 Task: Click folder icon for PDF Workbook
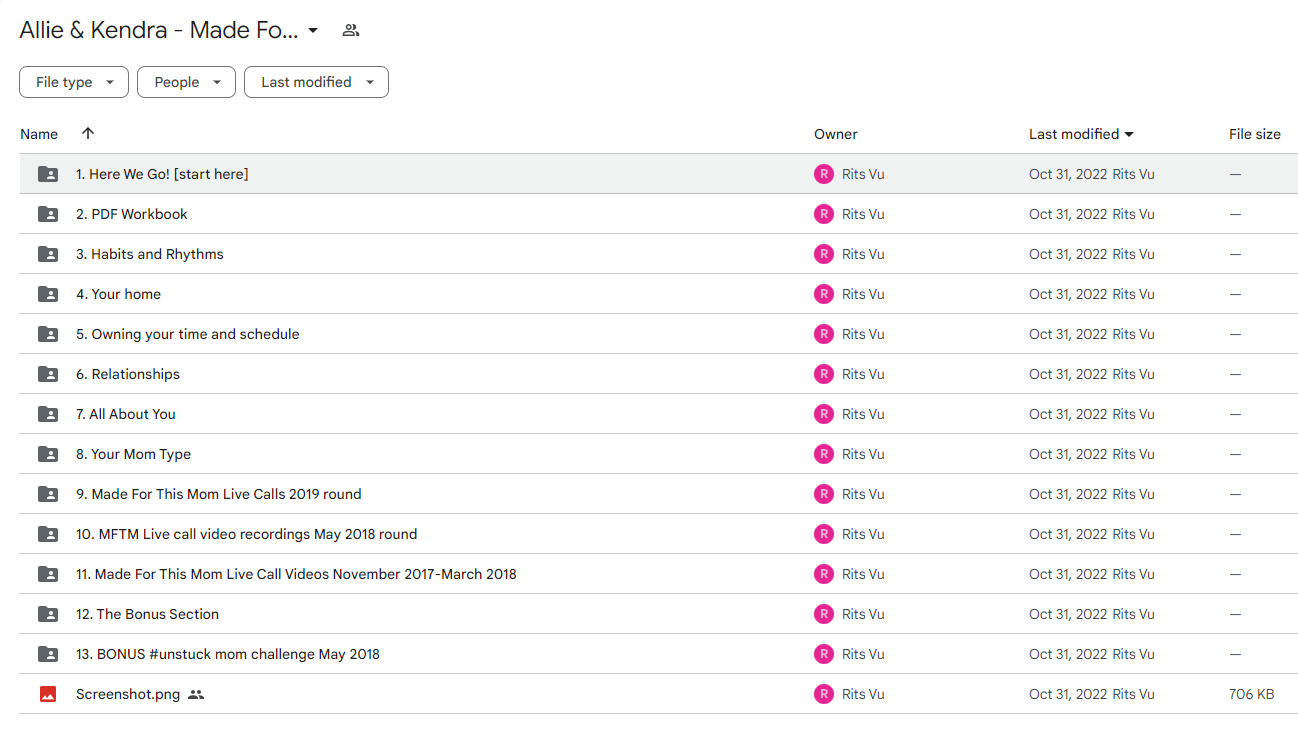pyautogui.click(x=48, y=214)
